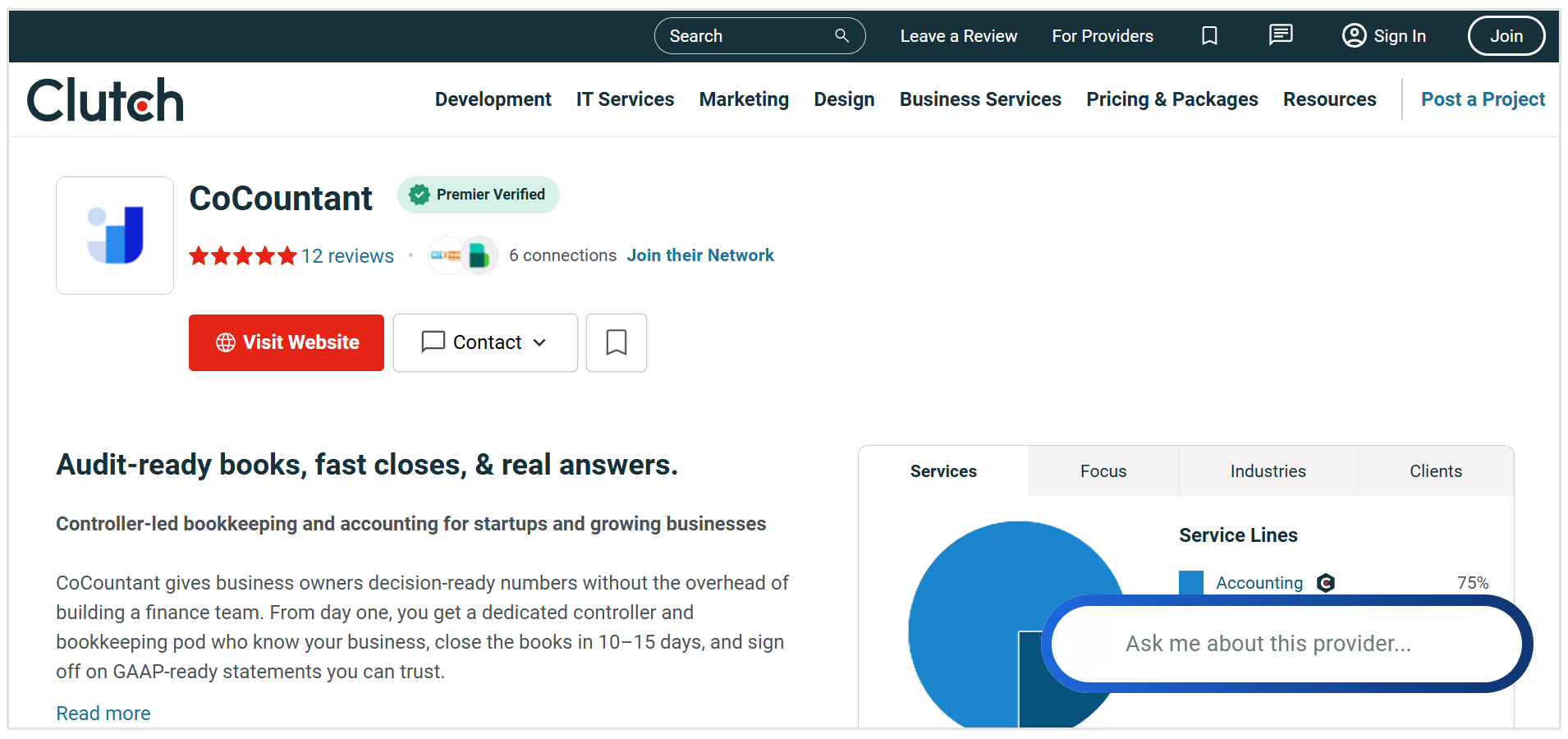Click the Clutch badge next to Accounting

click(1325, 583)
